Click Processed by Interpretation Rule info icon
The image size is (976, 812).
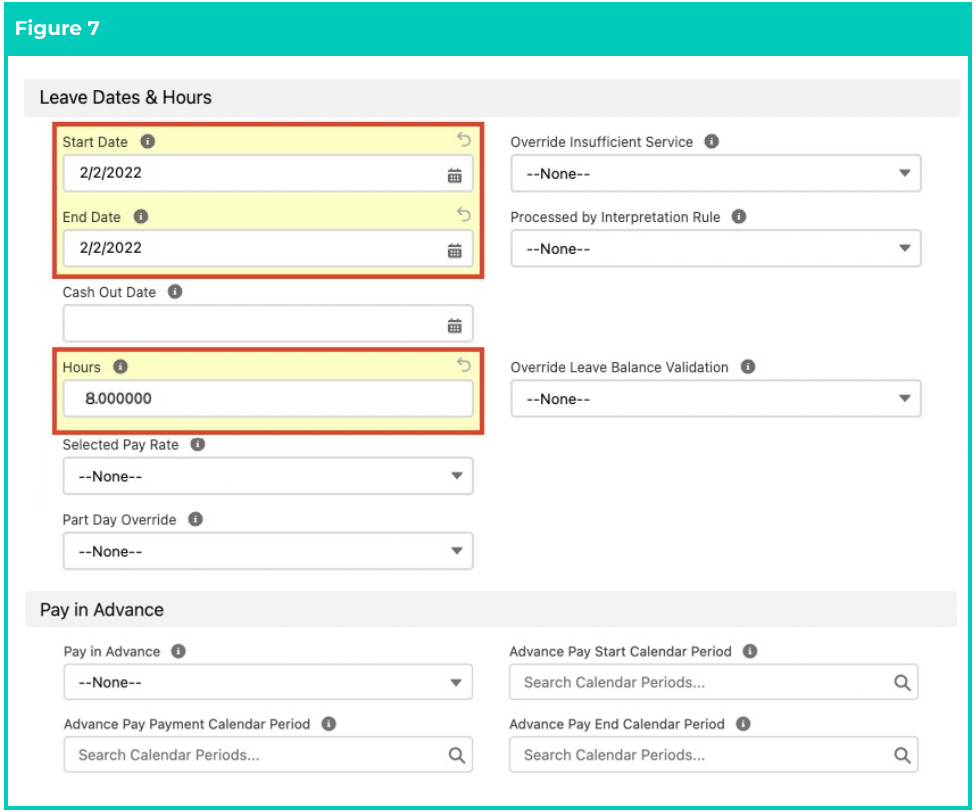[739, 217]
